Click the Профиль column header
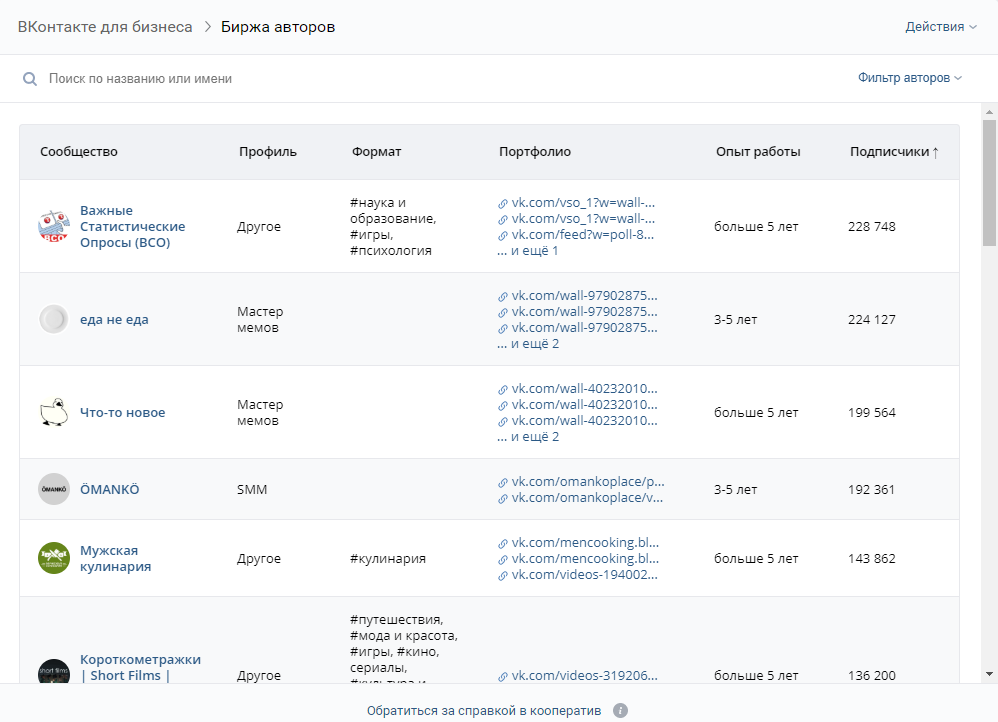The width and height of the screenshot is (998, 722). pyautogui.click(x=268, y=152)
